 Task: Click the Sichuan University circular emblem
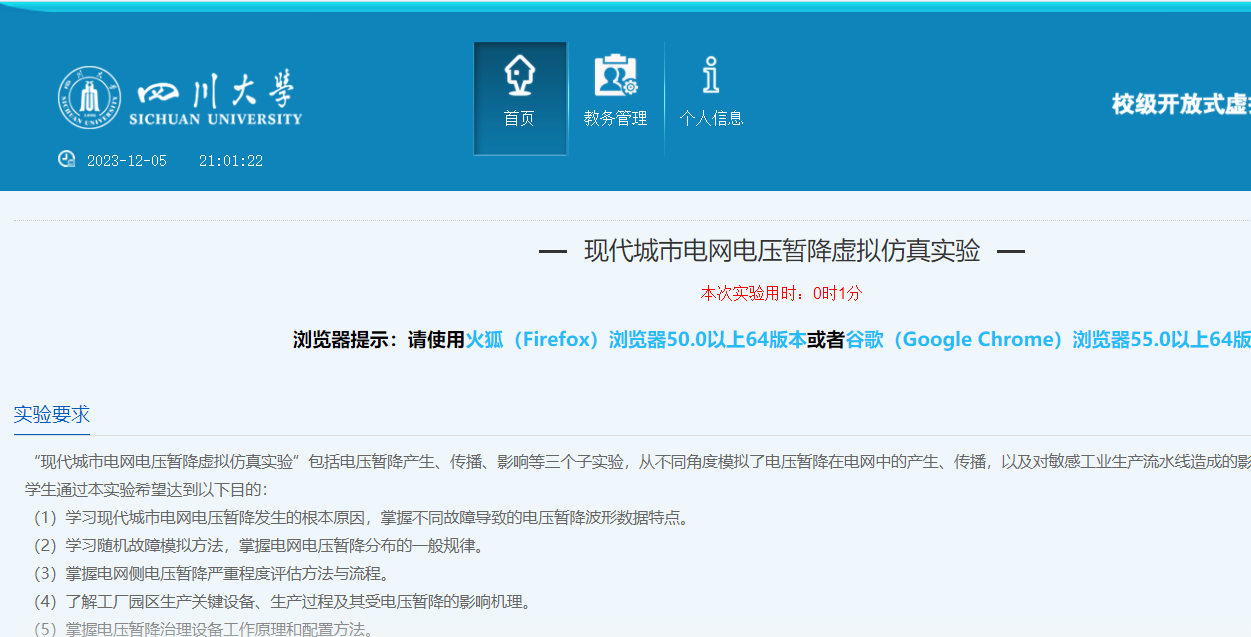click(x=89, y=98)
